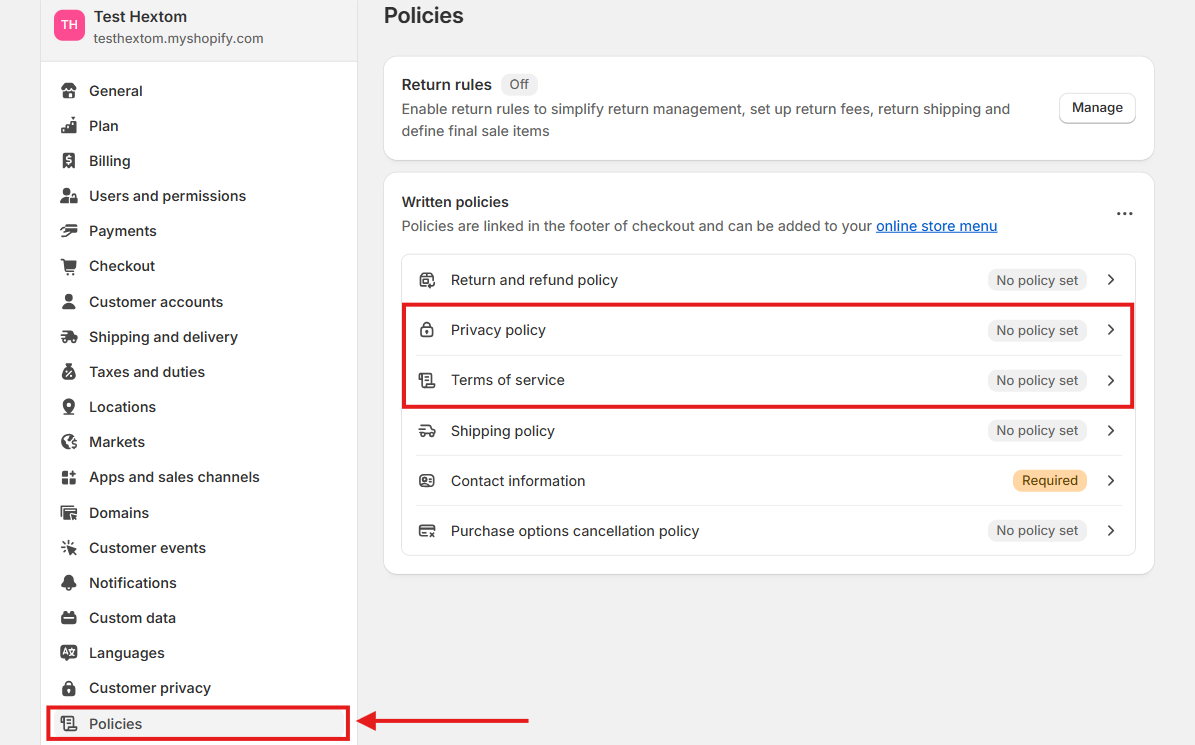Click Customer events label in sidebar
Screen dimensions: 1195x745
click(147, 548)
